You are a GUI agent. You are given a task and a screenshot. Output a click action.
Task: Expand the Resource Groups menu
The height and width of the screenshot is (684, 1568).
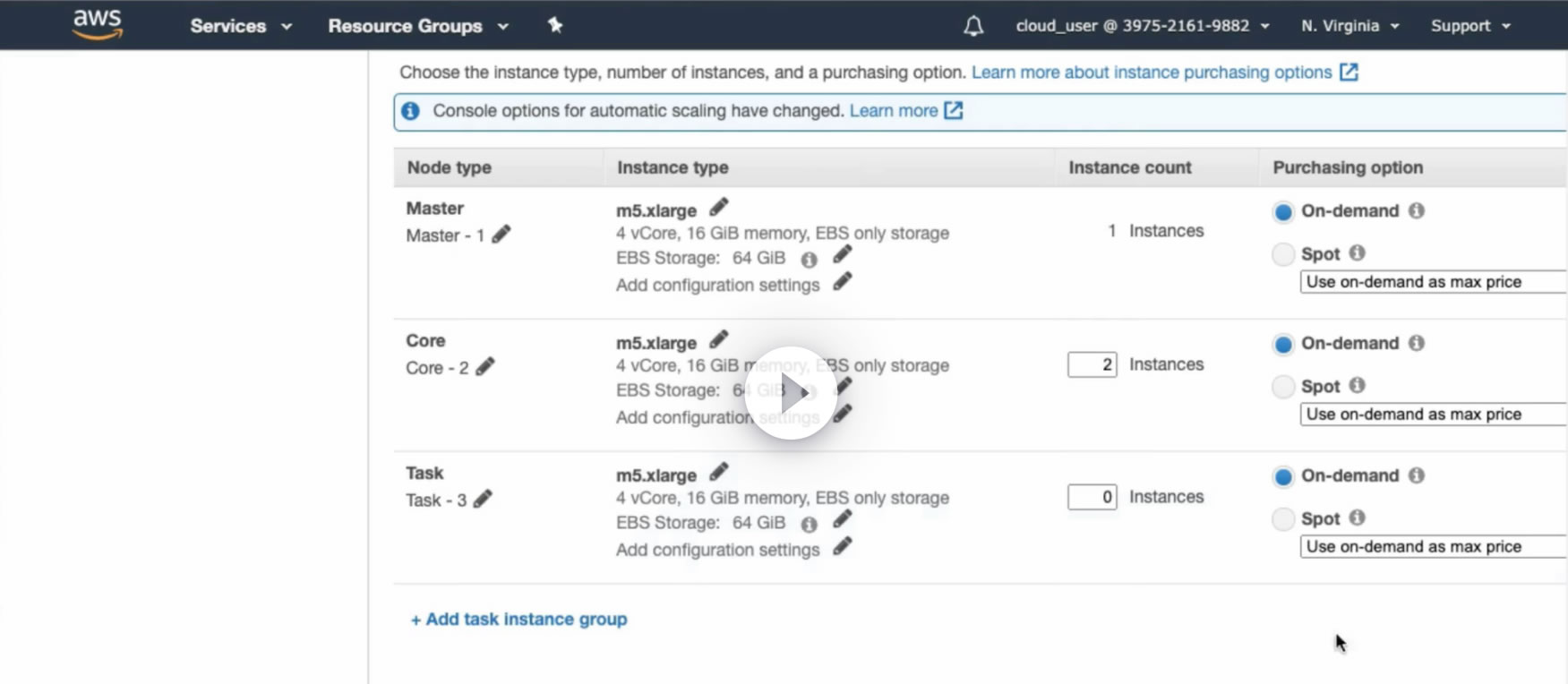click(x=417, y=26)
